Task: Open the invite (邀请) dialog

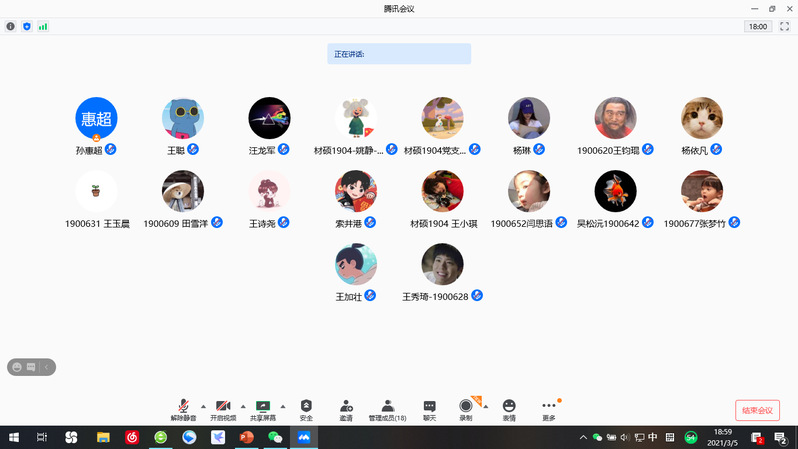Action: pos(346,409)
